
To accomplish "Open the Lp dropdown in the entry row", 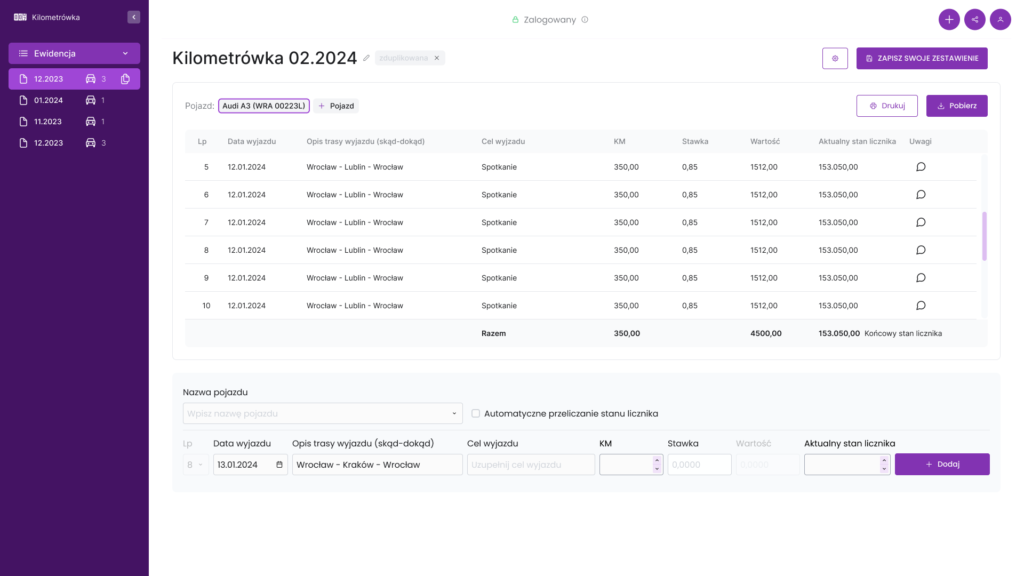I will click(x=197, y=464).
